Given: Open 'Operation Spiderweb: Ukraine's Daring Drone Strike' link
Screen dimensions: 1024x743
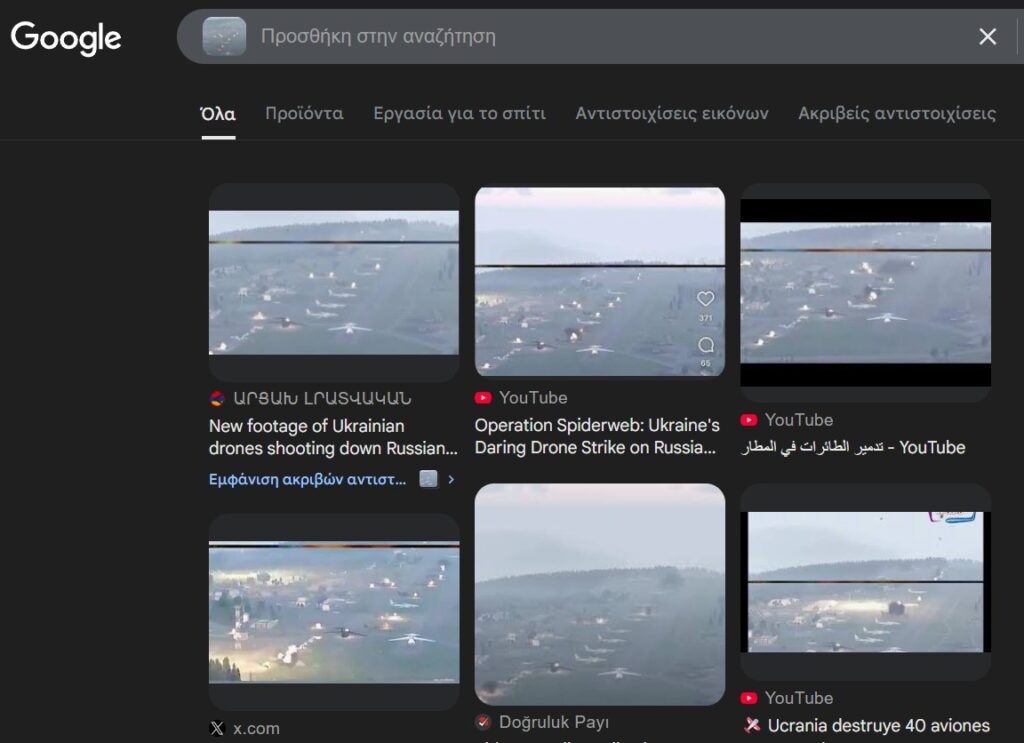Looking at the screenshot, I should [597, 436].
